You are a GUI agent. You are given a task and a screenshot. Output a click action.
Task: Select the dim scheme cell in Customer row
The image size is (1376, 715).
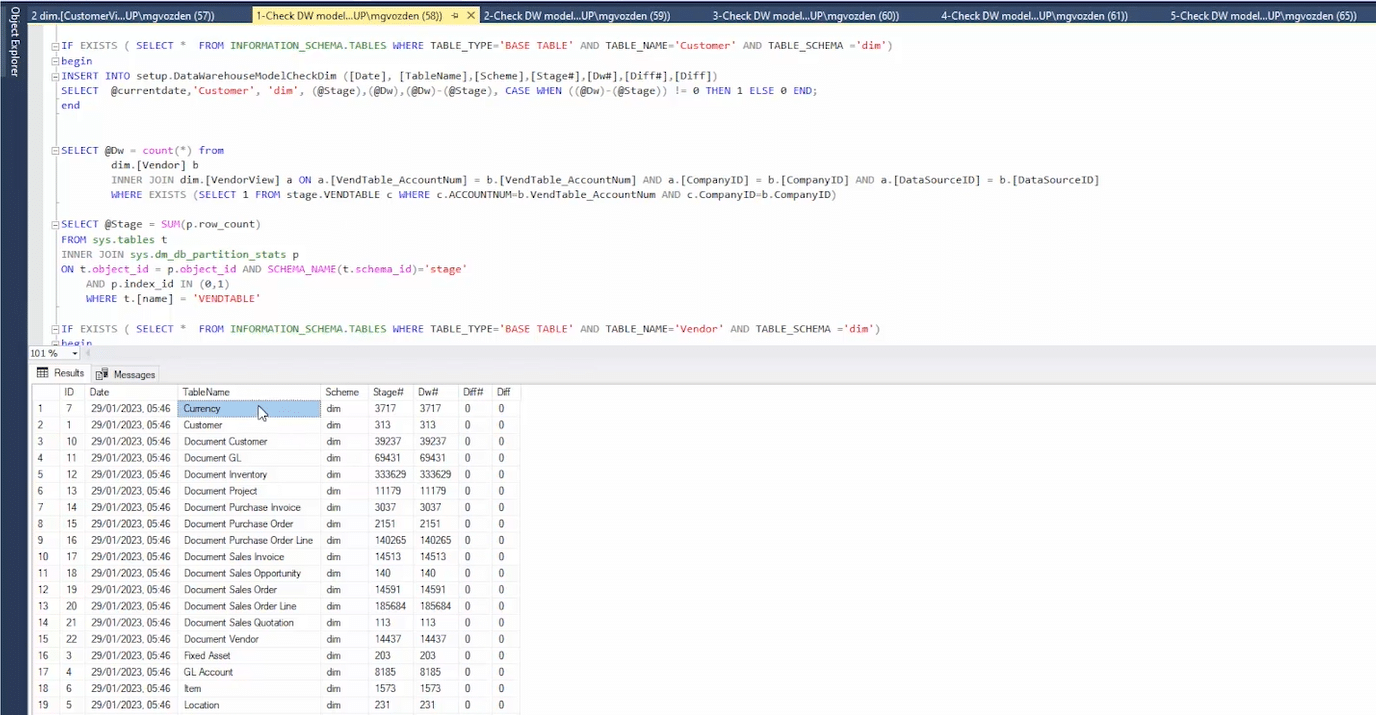coord(345,425)
